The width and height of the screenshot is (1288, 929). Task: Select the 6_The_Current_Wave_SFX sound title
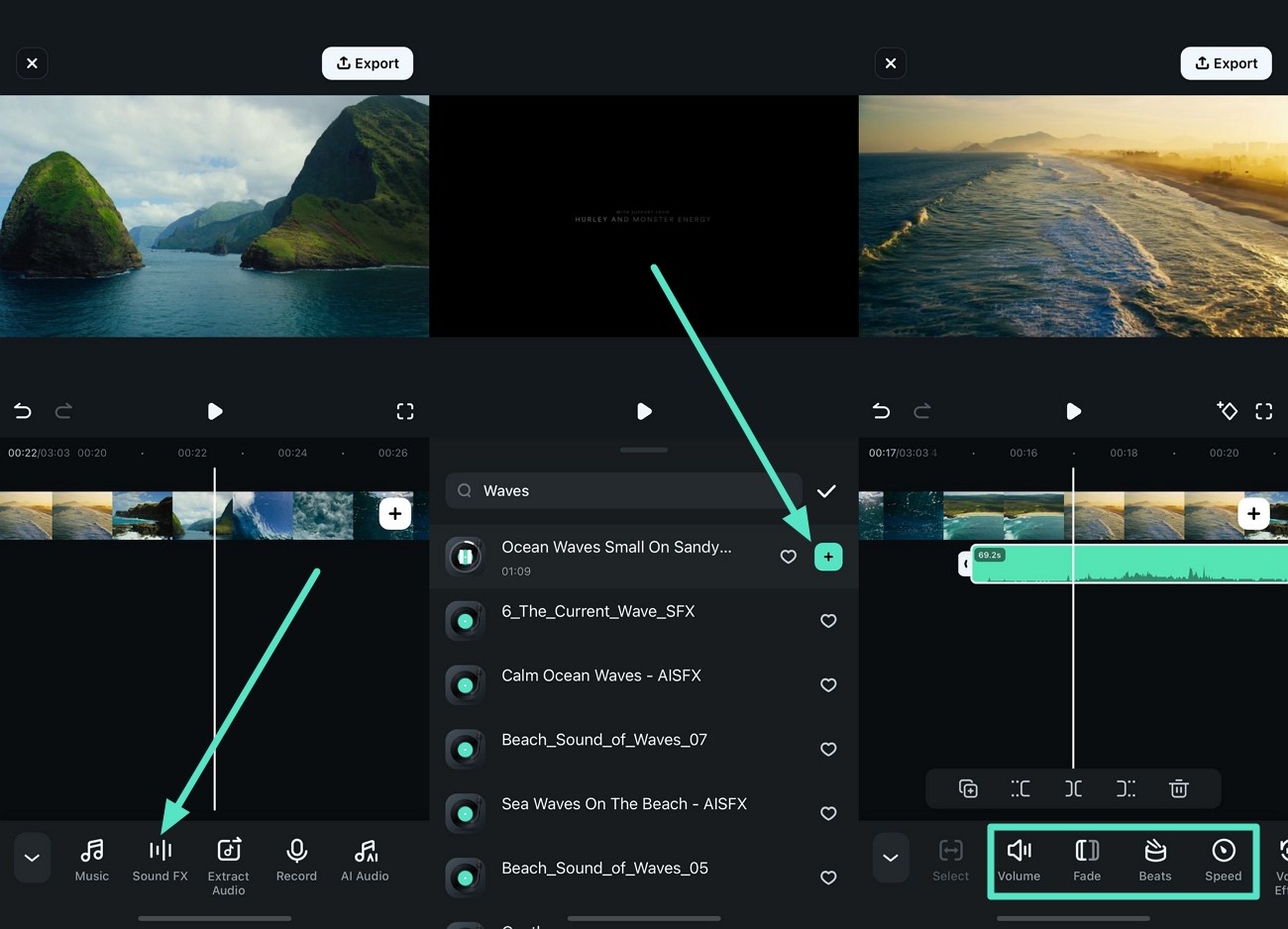point(598,611)
